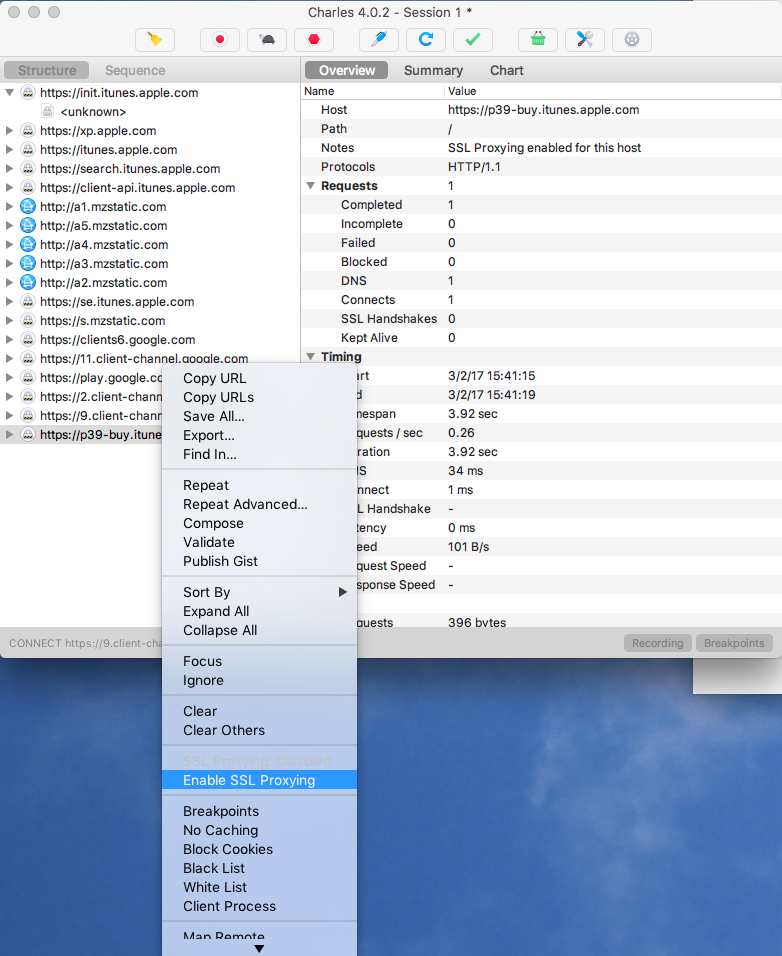Click the Value column header
782x956 pixels.
click(x=613, y=91)
